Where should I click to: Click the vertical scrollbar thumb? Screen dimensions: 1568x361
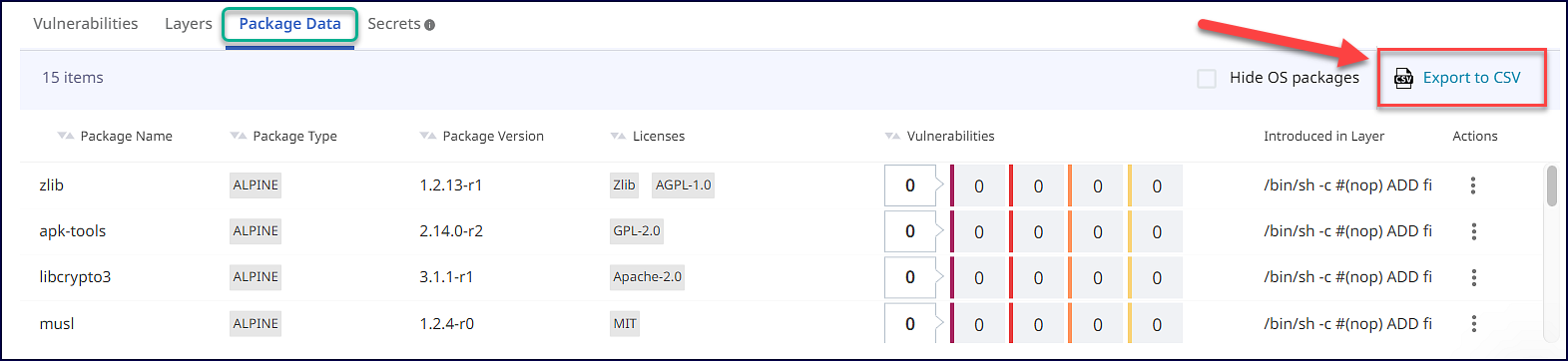[x=1551, y=186]
